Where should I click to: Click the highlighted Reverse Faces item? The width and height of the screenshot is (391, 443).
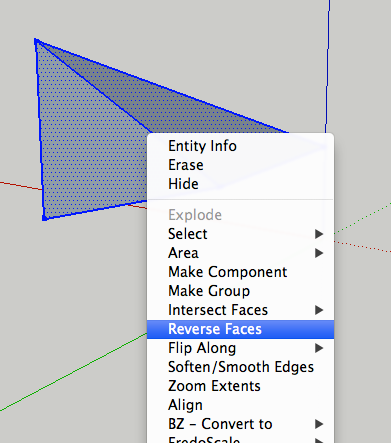coord(240,329)
